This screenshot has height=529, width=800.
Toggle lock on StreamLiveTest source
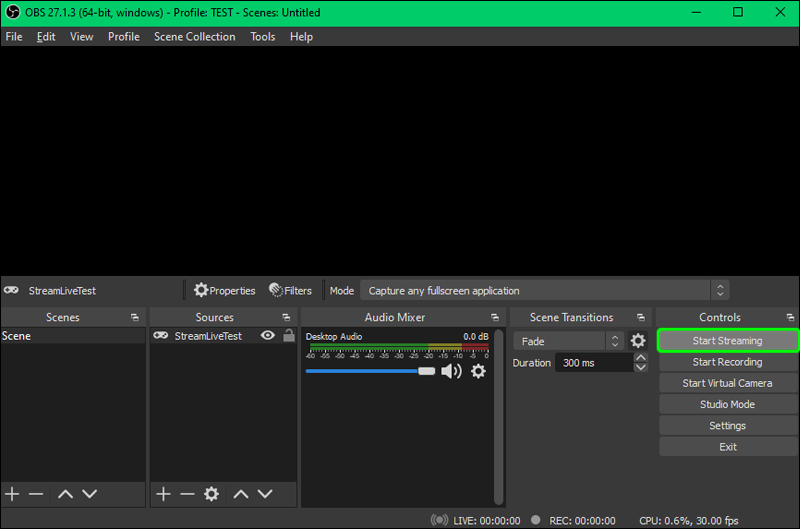coord(289,336)
